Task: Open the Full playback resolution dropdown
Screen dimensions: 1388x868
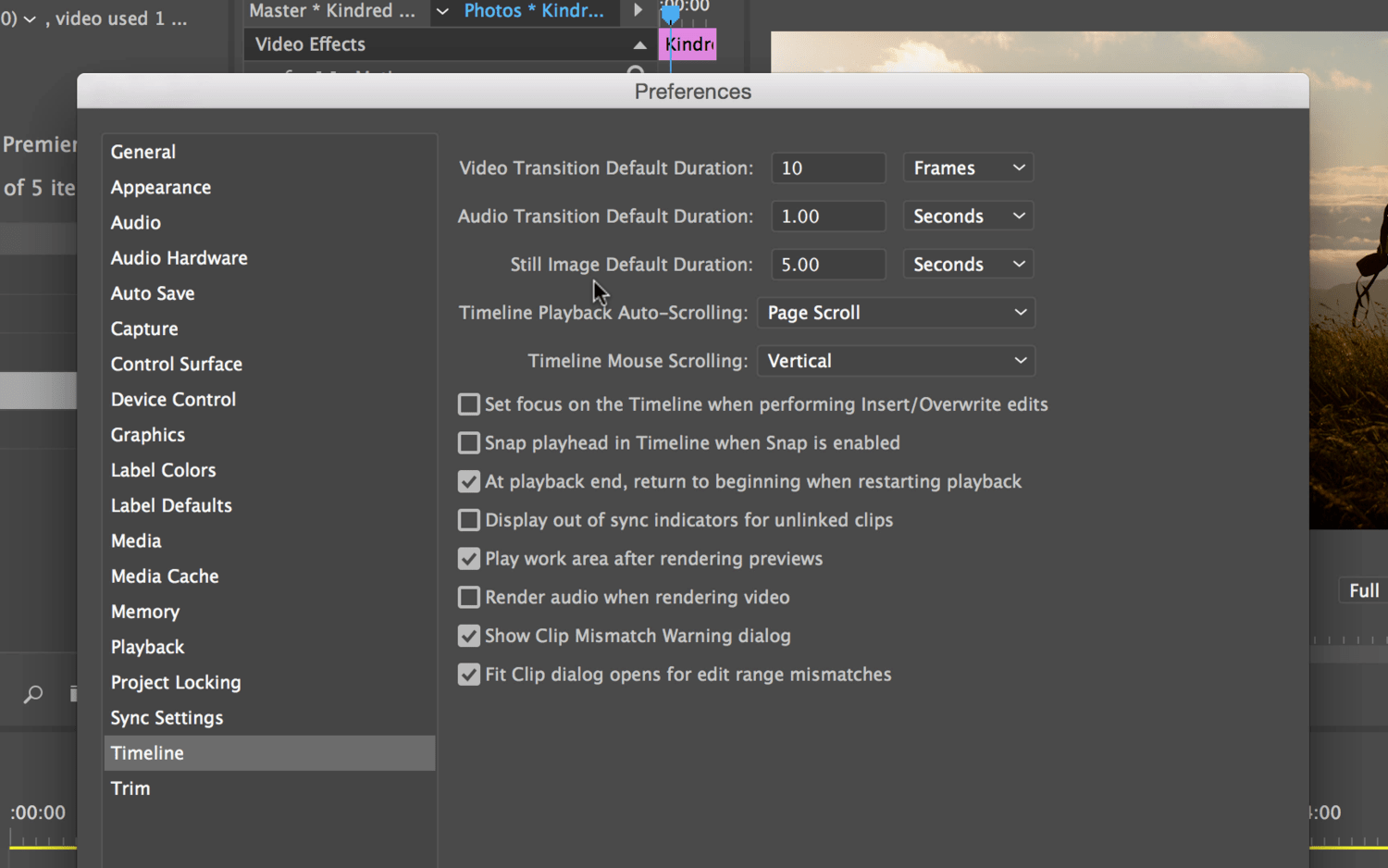Action: 1363,590
